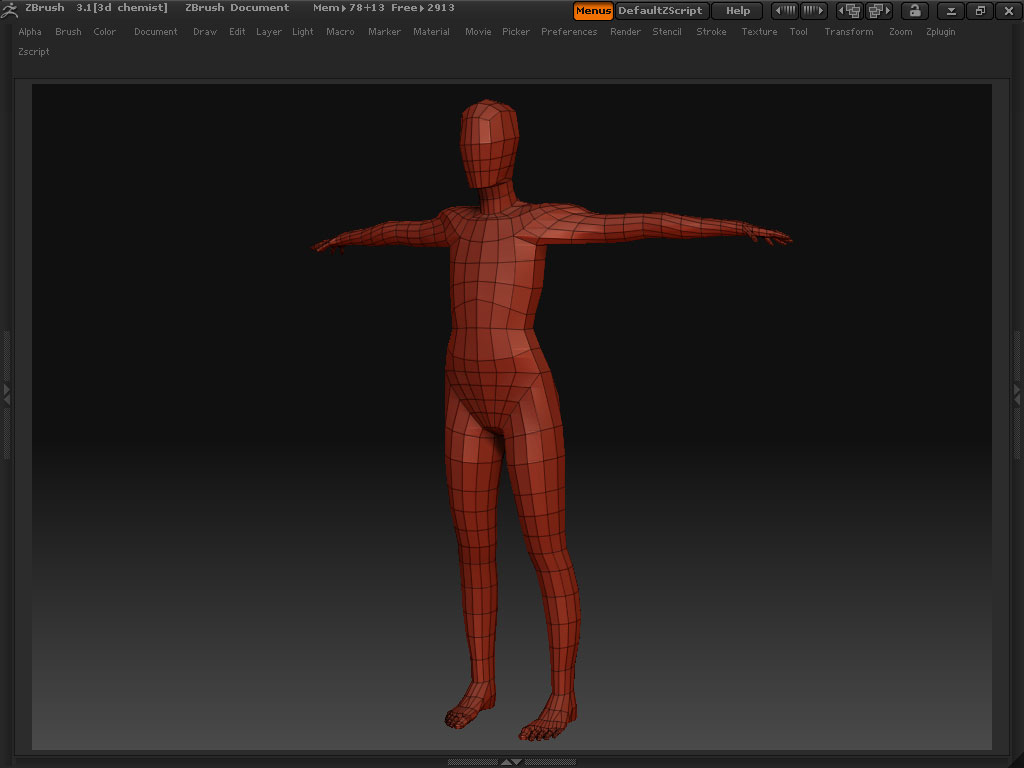Screen dimensions: 1024x768
Task: Open the Draw menu
Action: pos(205,31)
